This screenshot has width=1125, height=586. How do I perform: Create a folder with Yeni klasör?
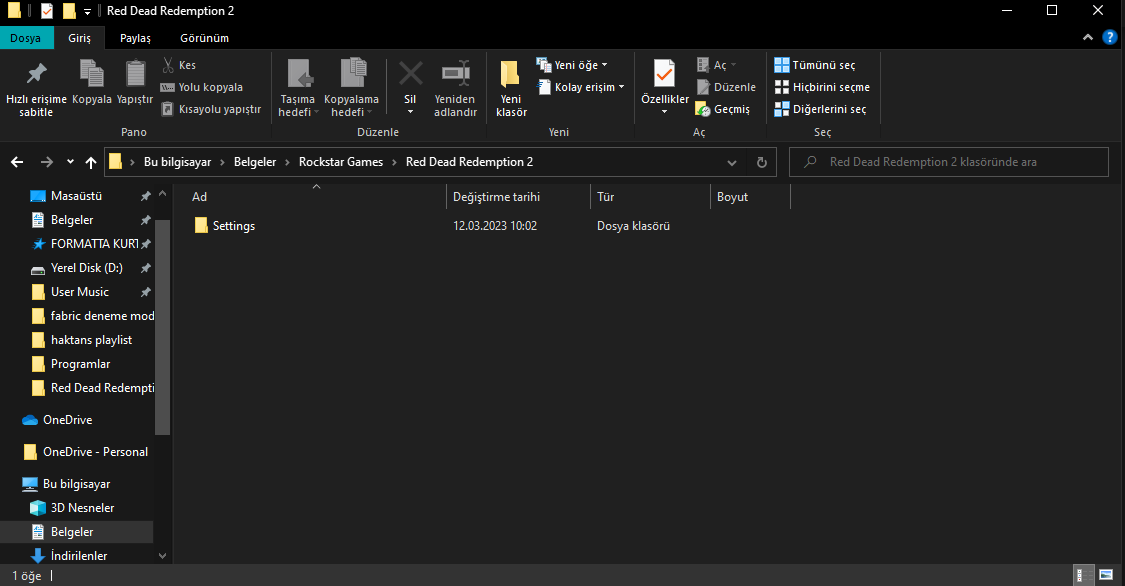point(511,88)
